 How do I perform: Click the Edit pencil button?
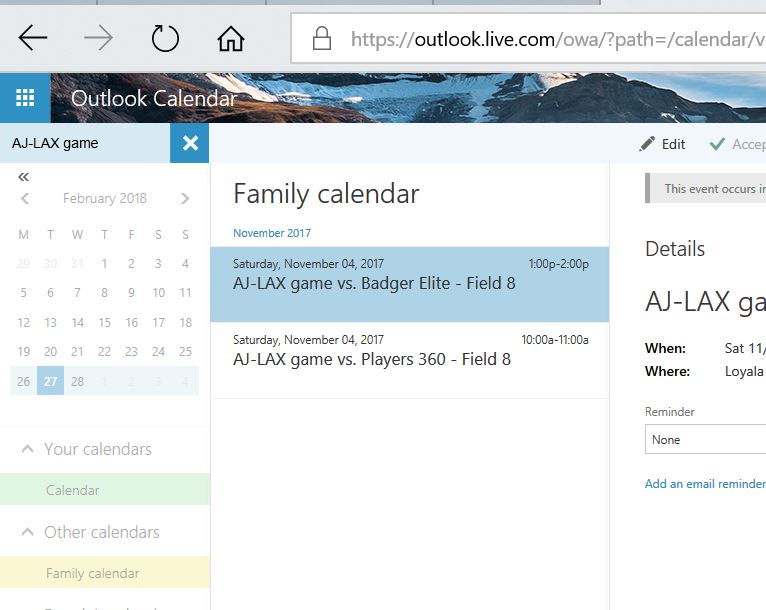663,144
